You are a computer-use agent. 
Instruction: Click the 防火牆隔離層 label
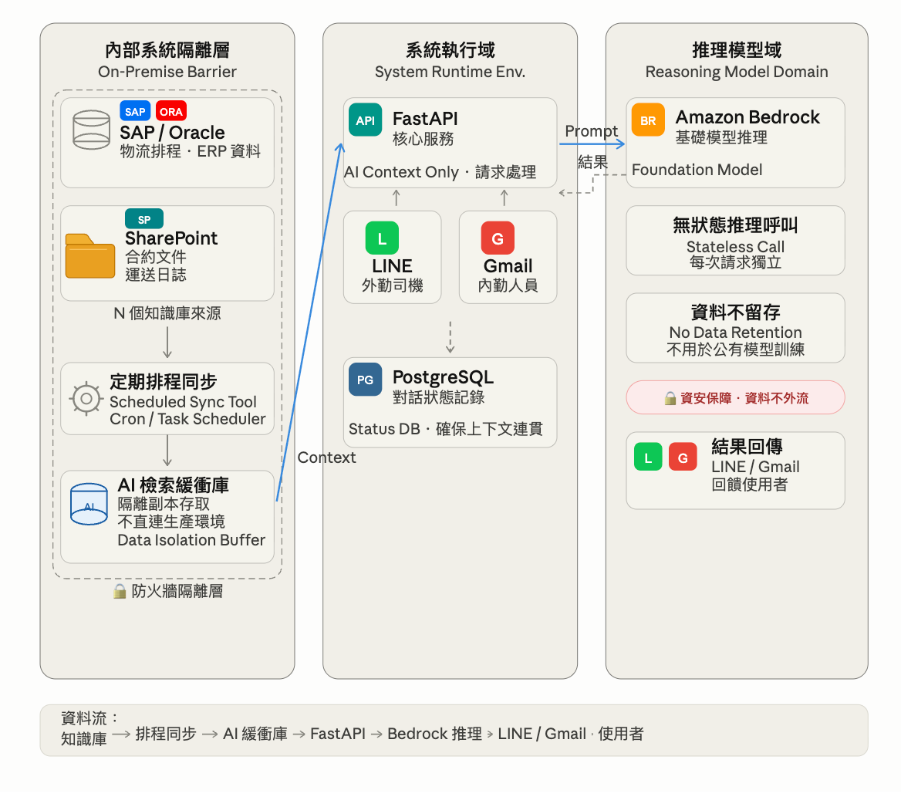coord(177,591)
